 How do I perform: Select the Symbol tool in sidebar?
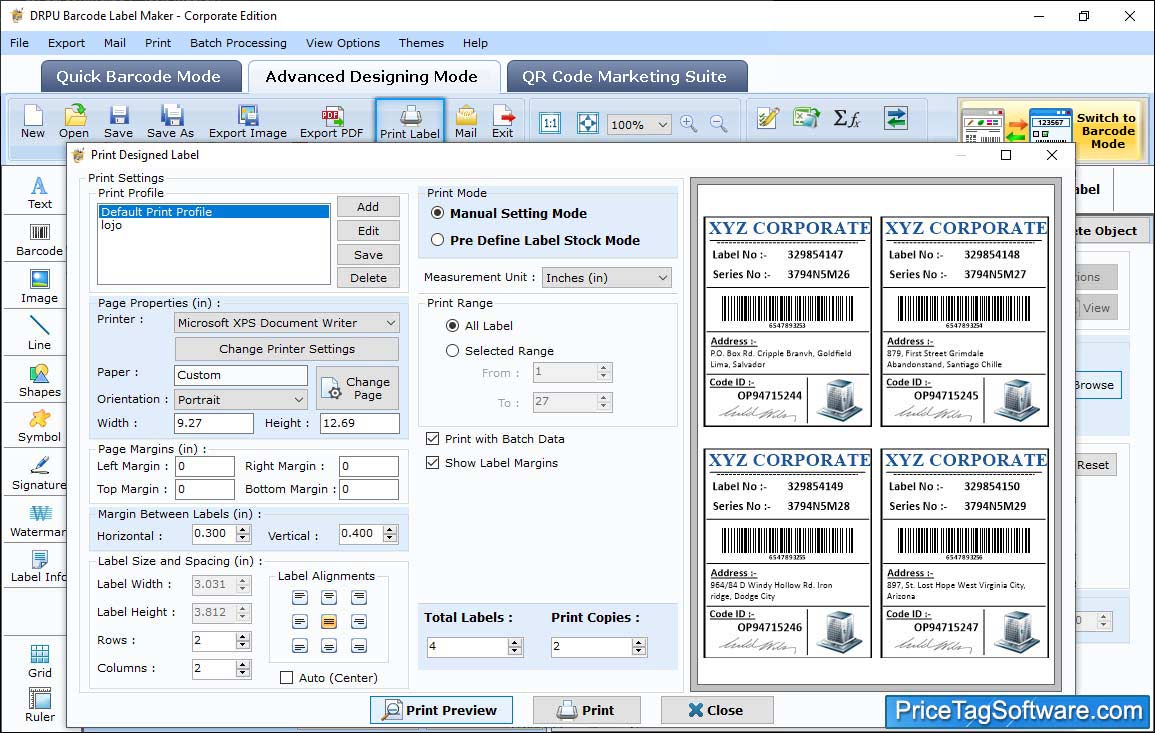tap(39, 427)
